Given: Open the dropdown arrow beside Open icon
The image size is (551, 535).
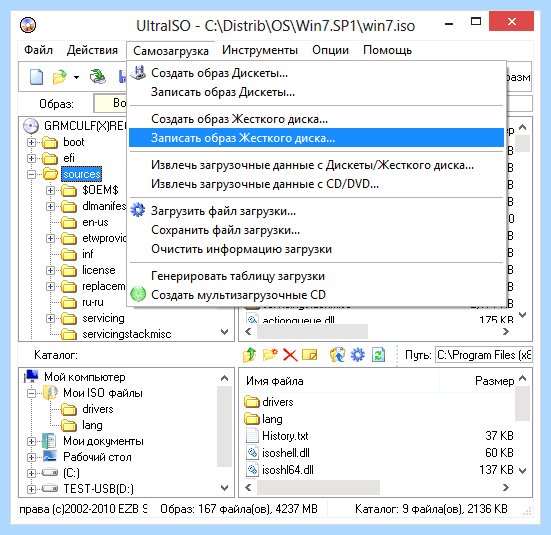Looking at the screenshot, I should click(x=76, y=77).
